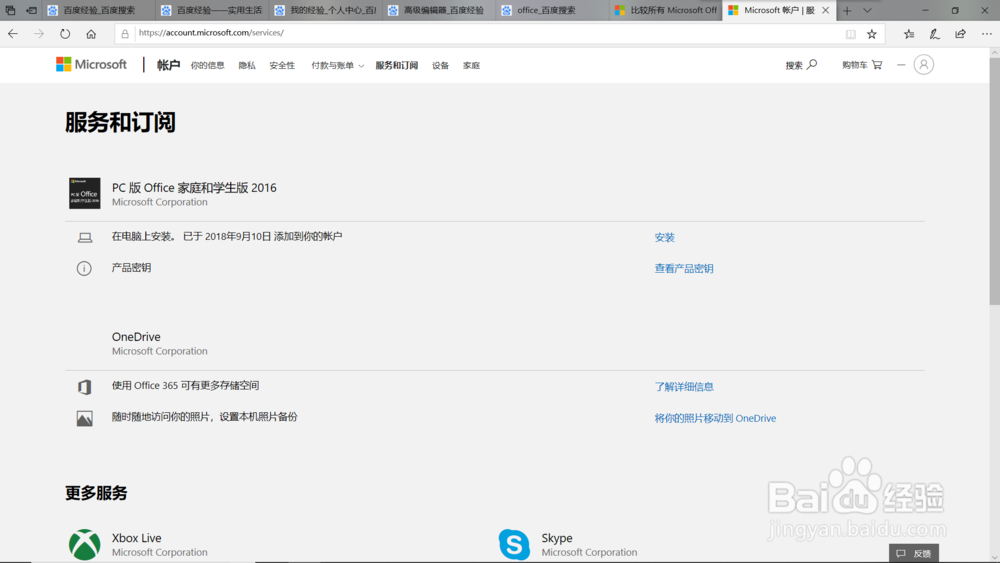The width and height of the screenshot is (1000, 563).
Task: Click the laptop install icon
Action: (85, 238)
